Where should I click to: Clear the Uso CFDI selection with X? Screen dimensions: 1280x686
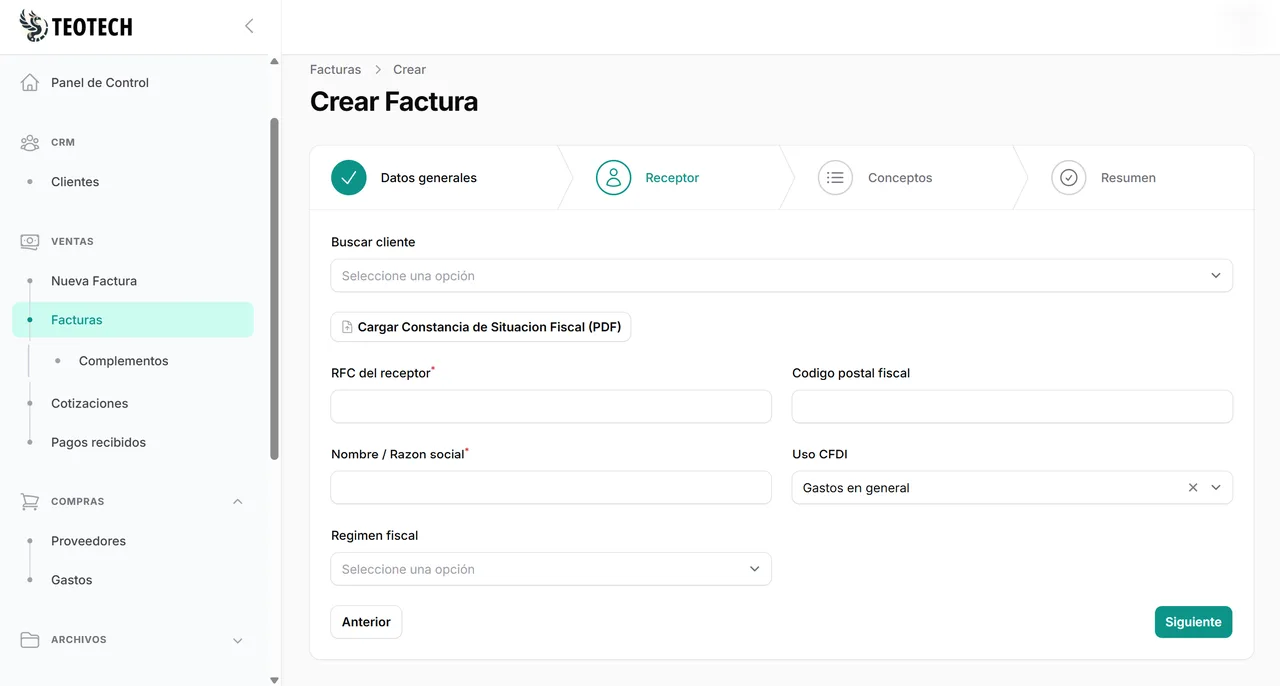click(x=1192, y=488)
